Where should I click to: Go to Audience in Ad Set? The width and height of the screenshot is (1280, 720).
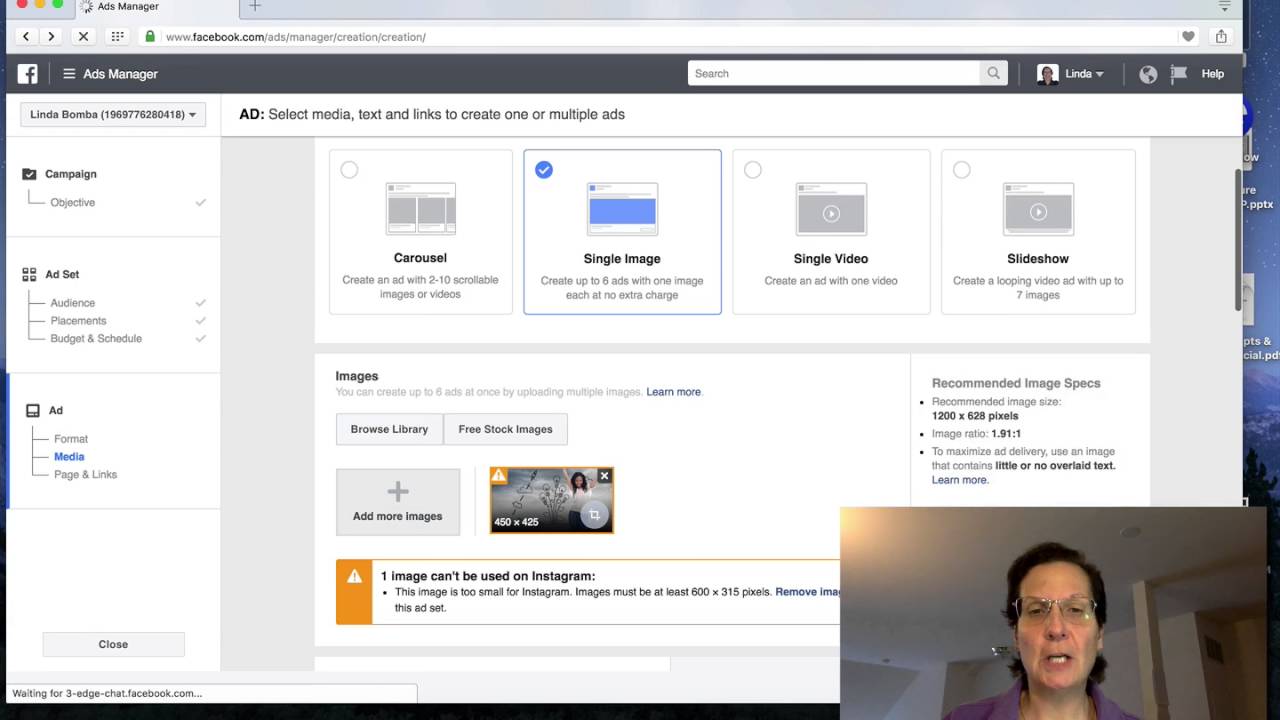(x=73, y=303)
